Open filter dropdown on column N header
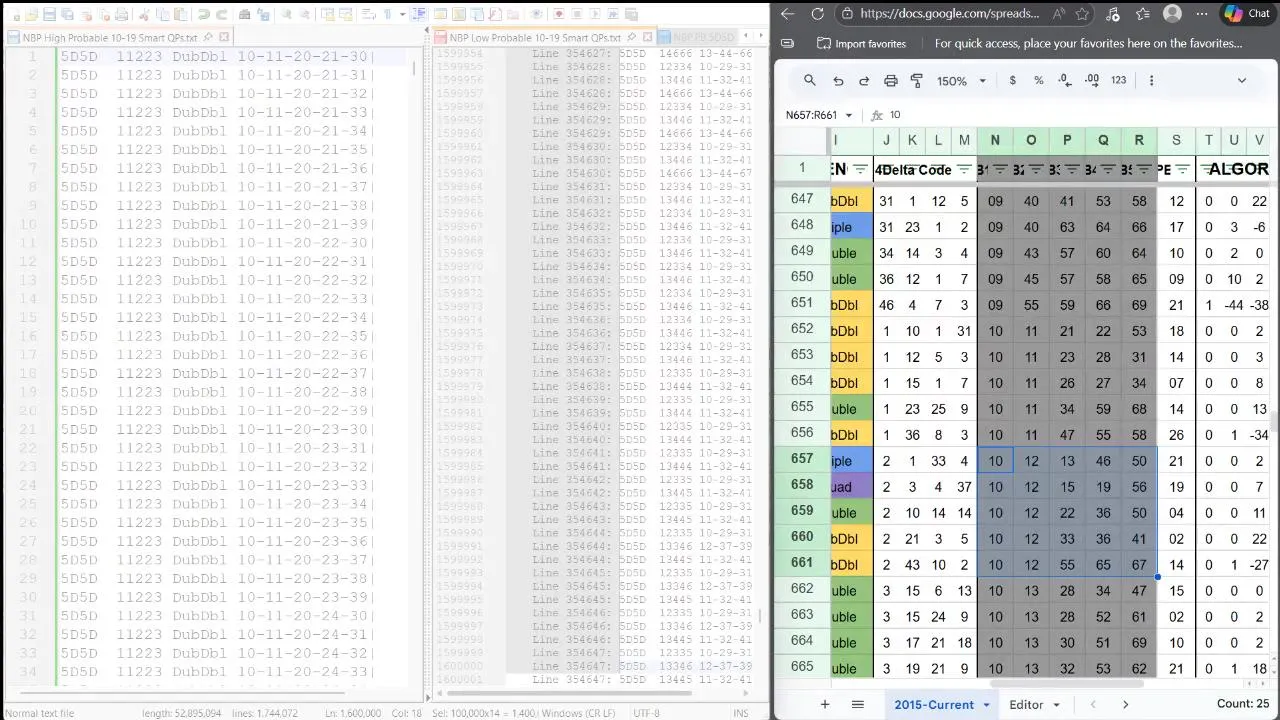1280x720 pixels. coord(1002,169)
